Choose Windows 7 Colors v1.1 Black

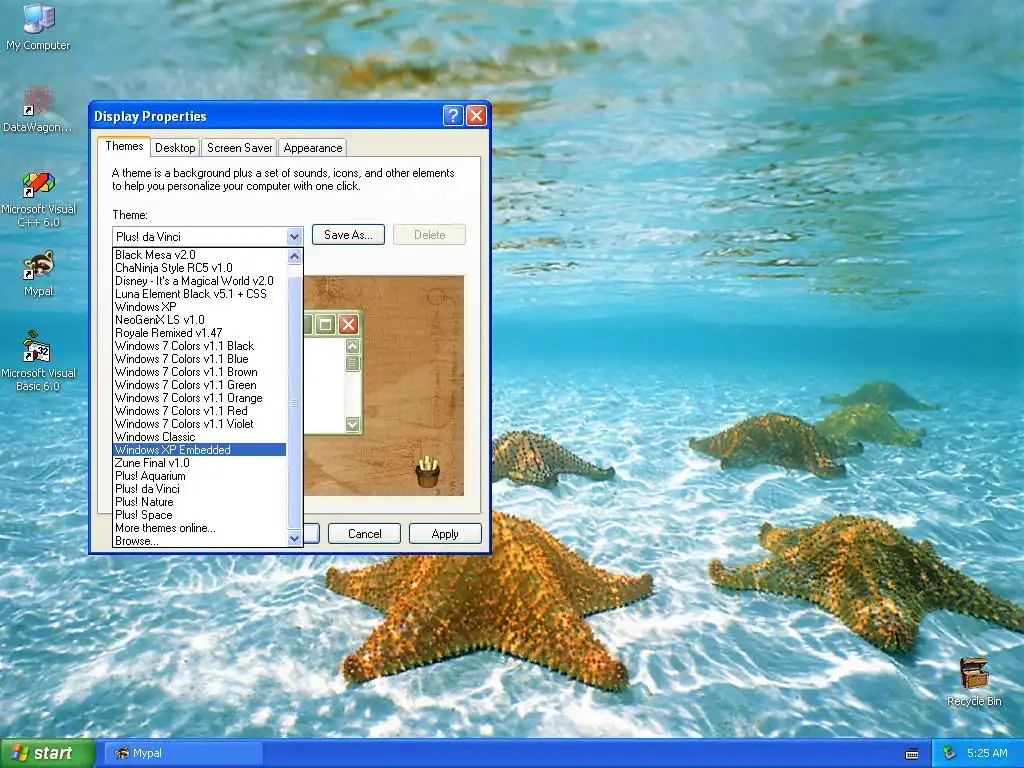coord(200,346)
